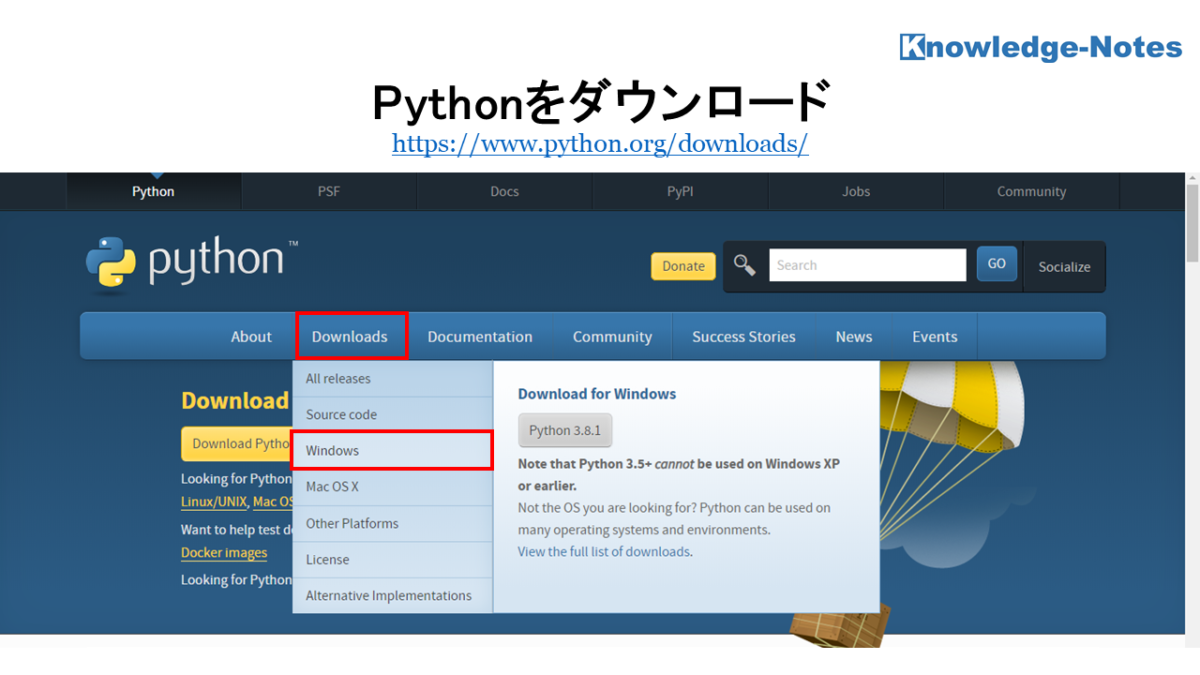Open View the full list of downloads link
The height and width of the screenshot is (675, 1200).
604,552
